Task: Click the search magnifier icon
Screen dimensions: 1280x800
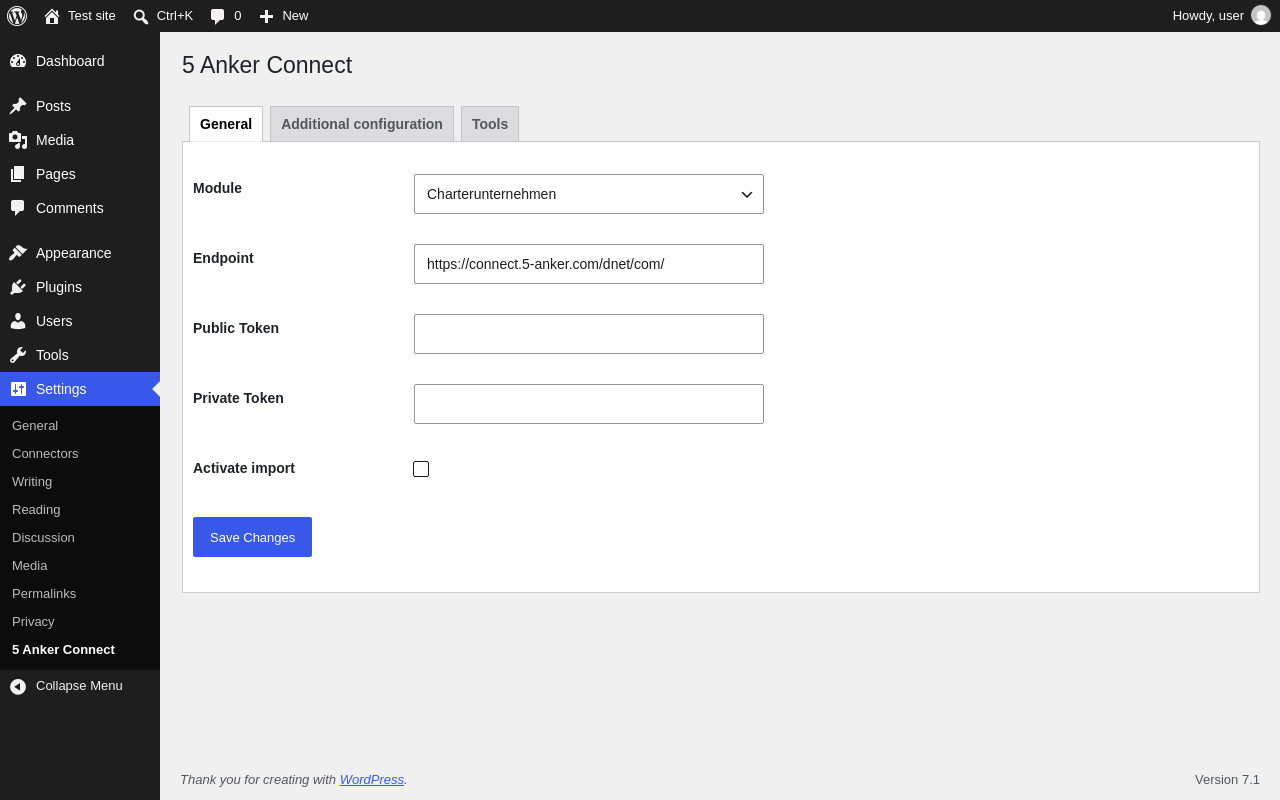Action: pos(141,16)
